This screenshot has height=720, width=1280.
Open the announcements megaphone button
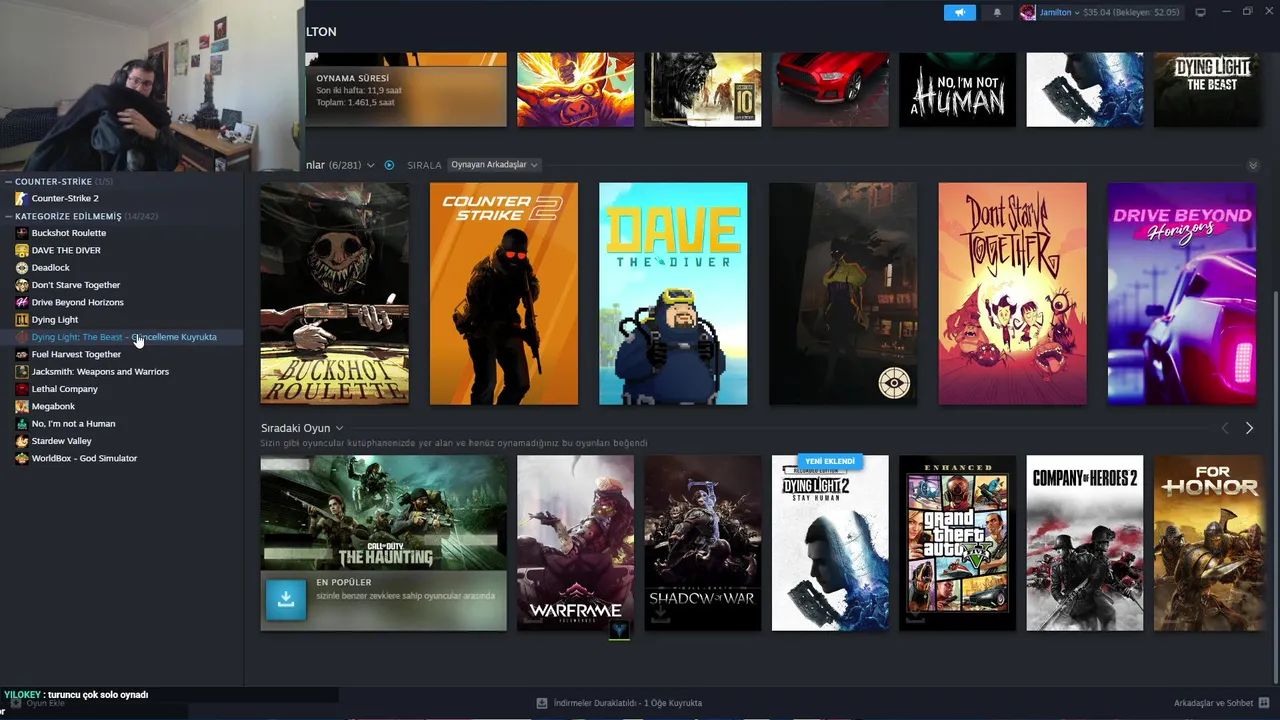pos(959,12)
